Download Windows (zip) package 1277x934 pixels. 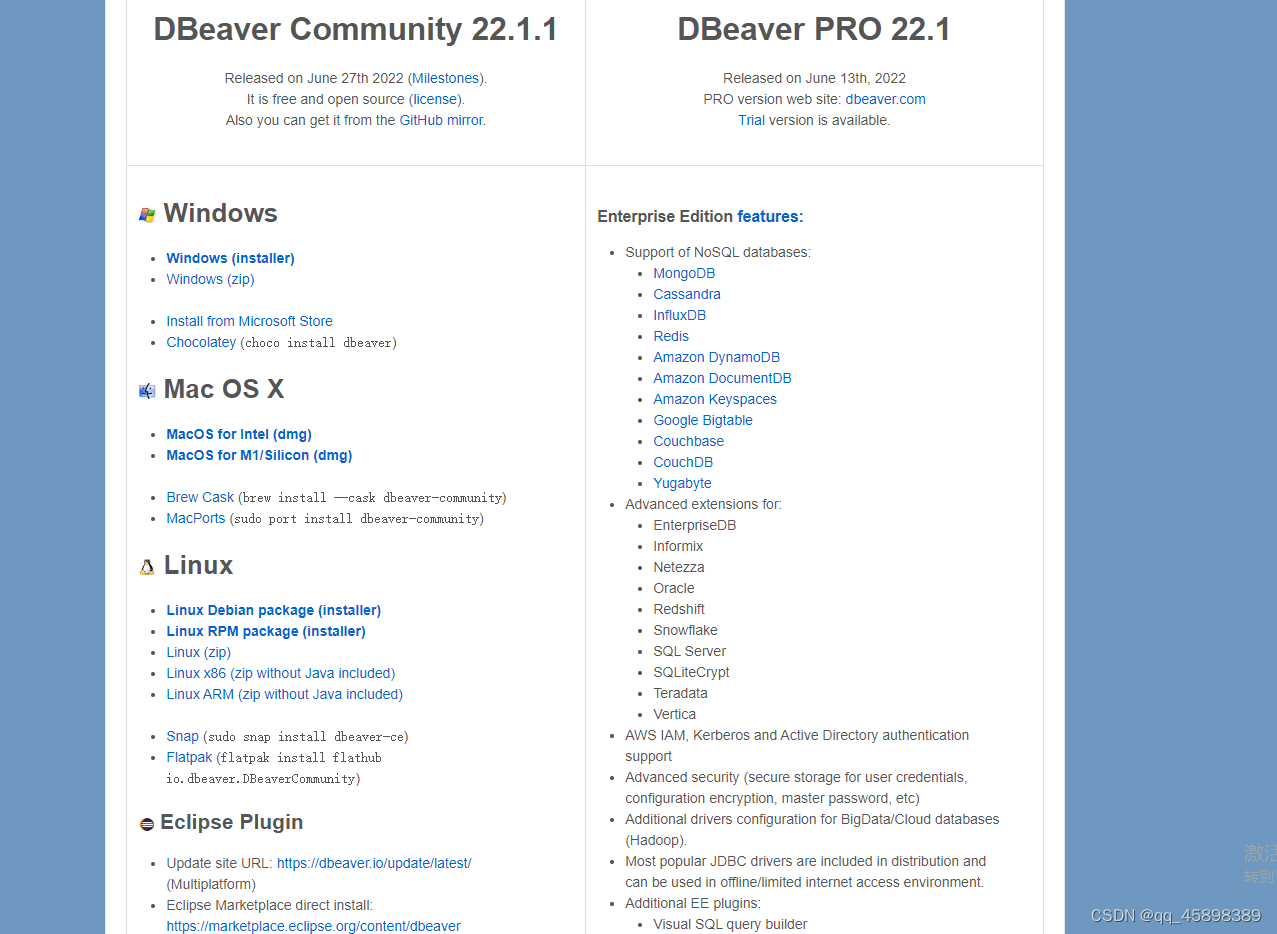point(210,279)
